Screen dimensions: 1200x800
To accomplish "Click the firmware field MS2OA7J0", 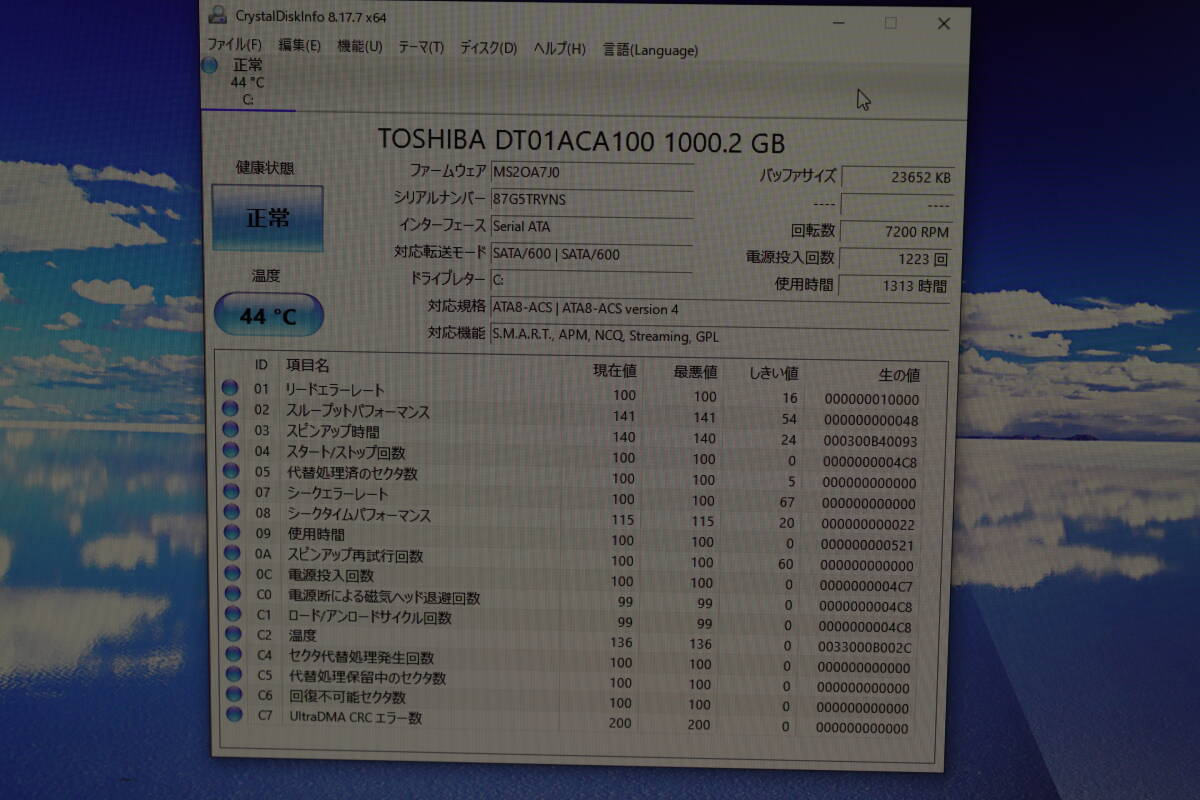I will [x=591, y=174].
